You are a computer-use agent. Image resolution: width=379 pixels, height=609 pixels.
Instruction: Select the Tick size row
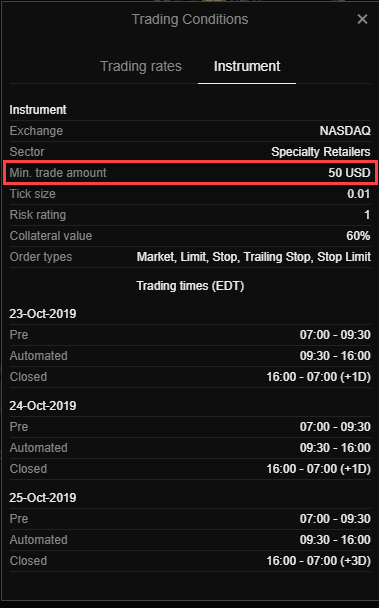click(190, 194)
